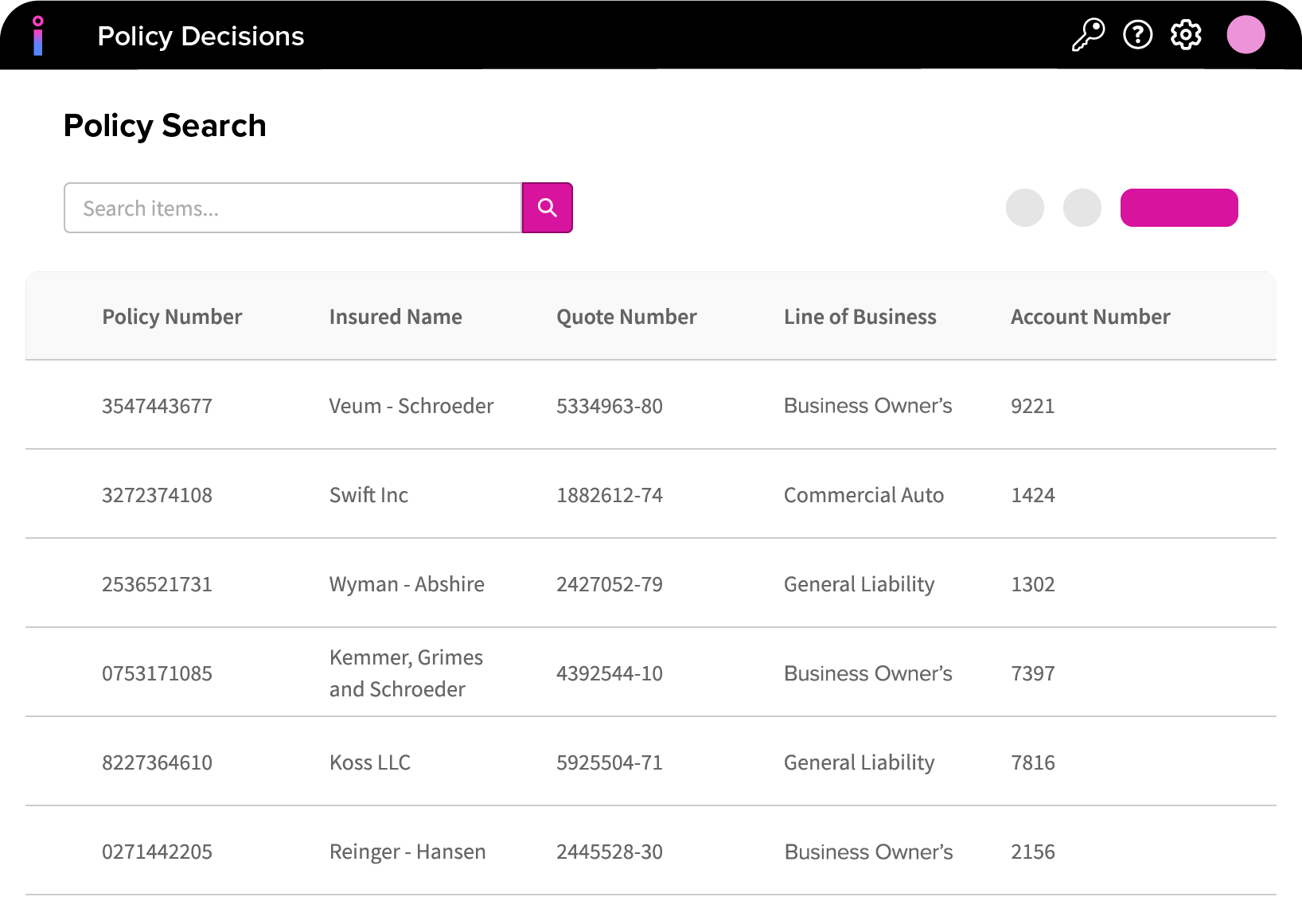Image resolution: width=1302 pixels, height=924 pixels.
Task: Click the key icon in header
Action: pos(1088,35)
